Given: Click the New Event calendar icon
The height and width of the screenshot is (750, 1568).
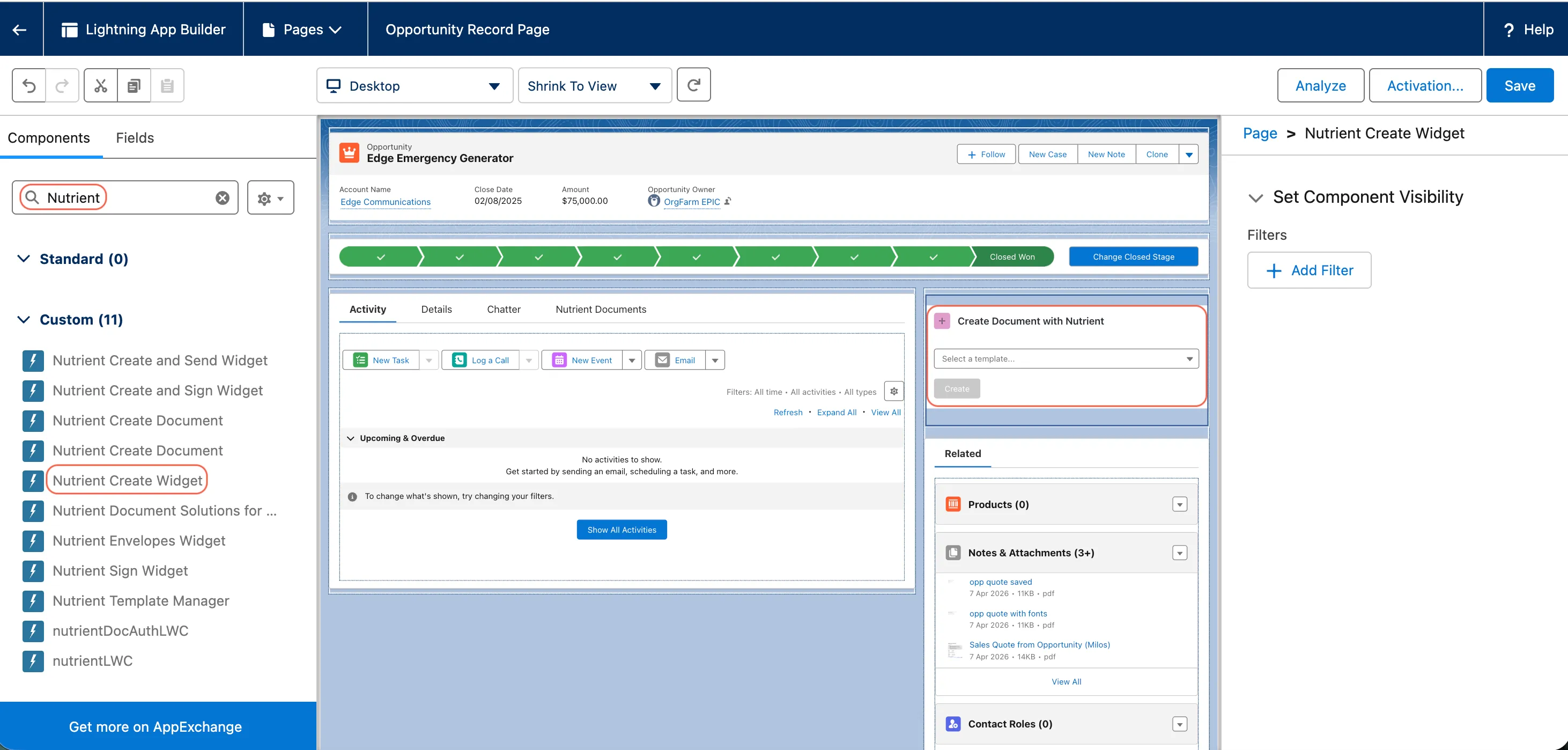Looking at the screenshot, I should pyautogui.click(x=559, y=360).
